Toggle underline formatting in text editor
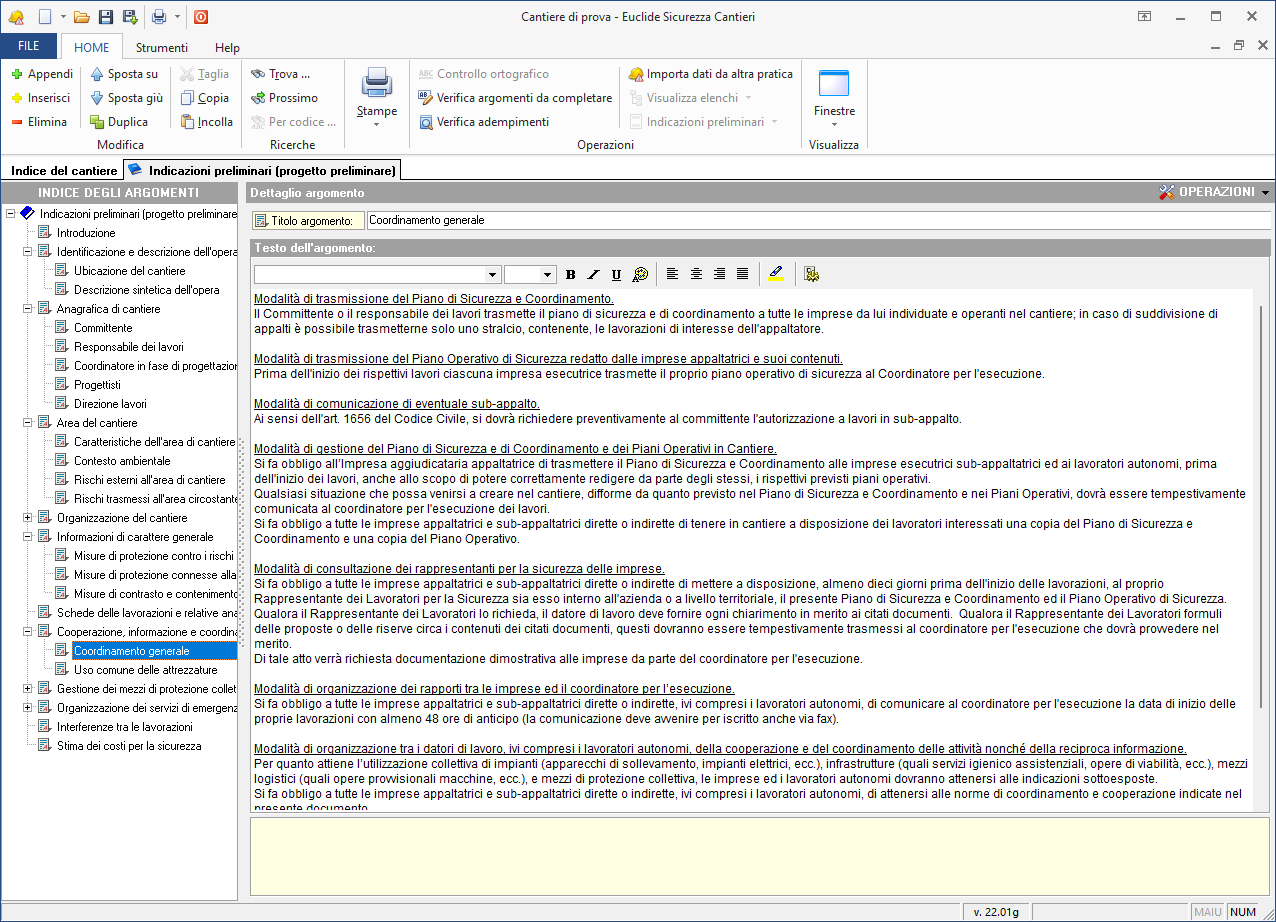This screenshot has height=922, width=1276. pyautogui.click(x=616, y=274)
